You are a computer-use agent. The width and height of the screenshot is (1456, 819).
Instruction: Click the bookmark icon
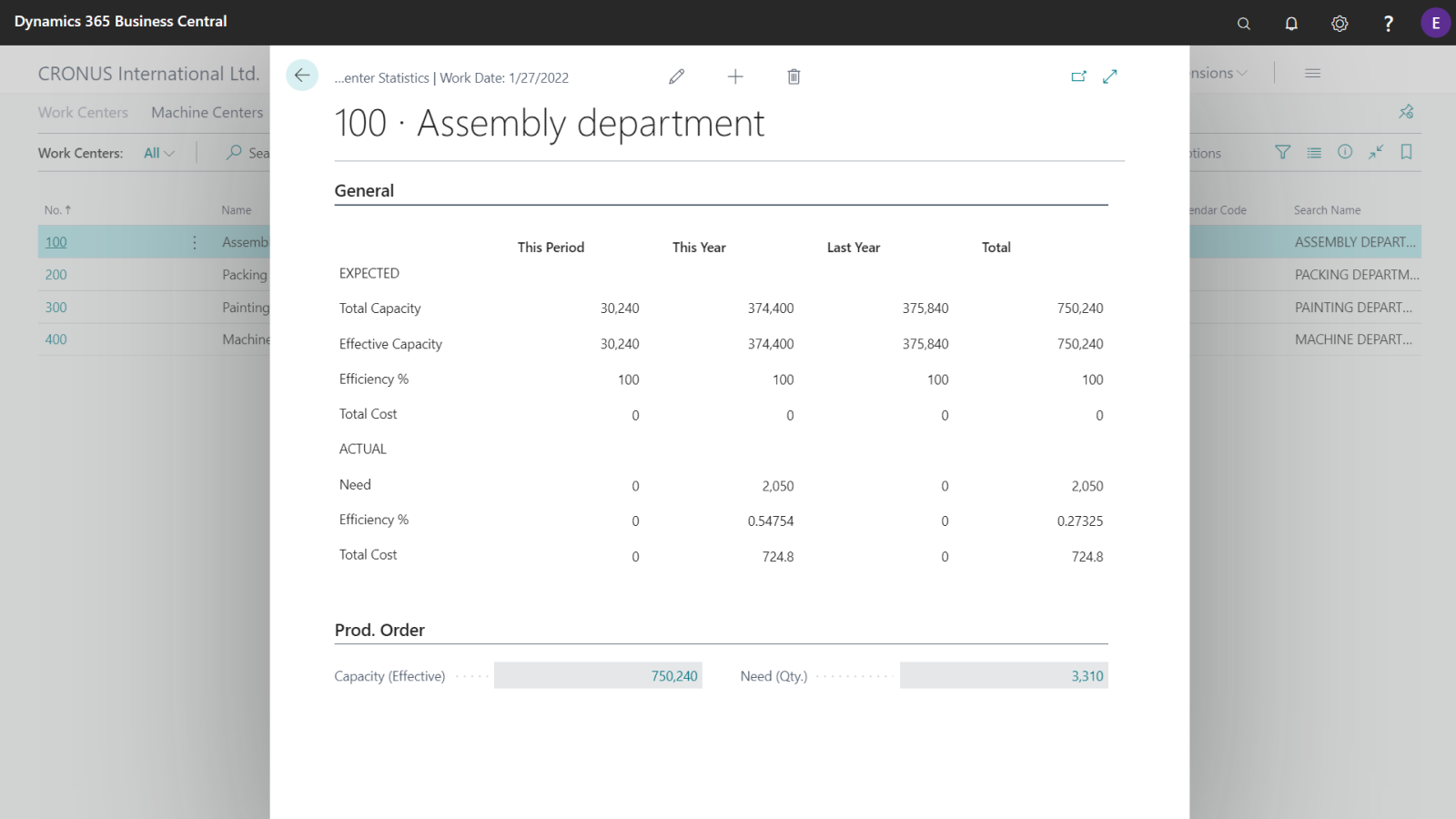pos(1406,152)
